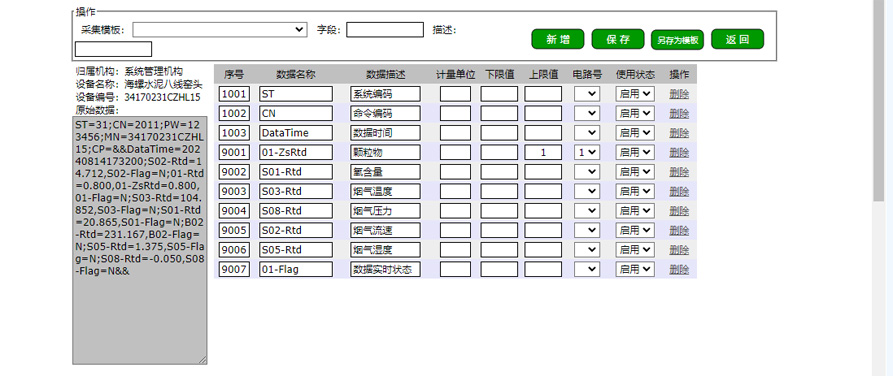Focus the 描述 input field

(x=113, y=49)
